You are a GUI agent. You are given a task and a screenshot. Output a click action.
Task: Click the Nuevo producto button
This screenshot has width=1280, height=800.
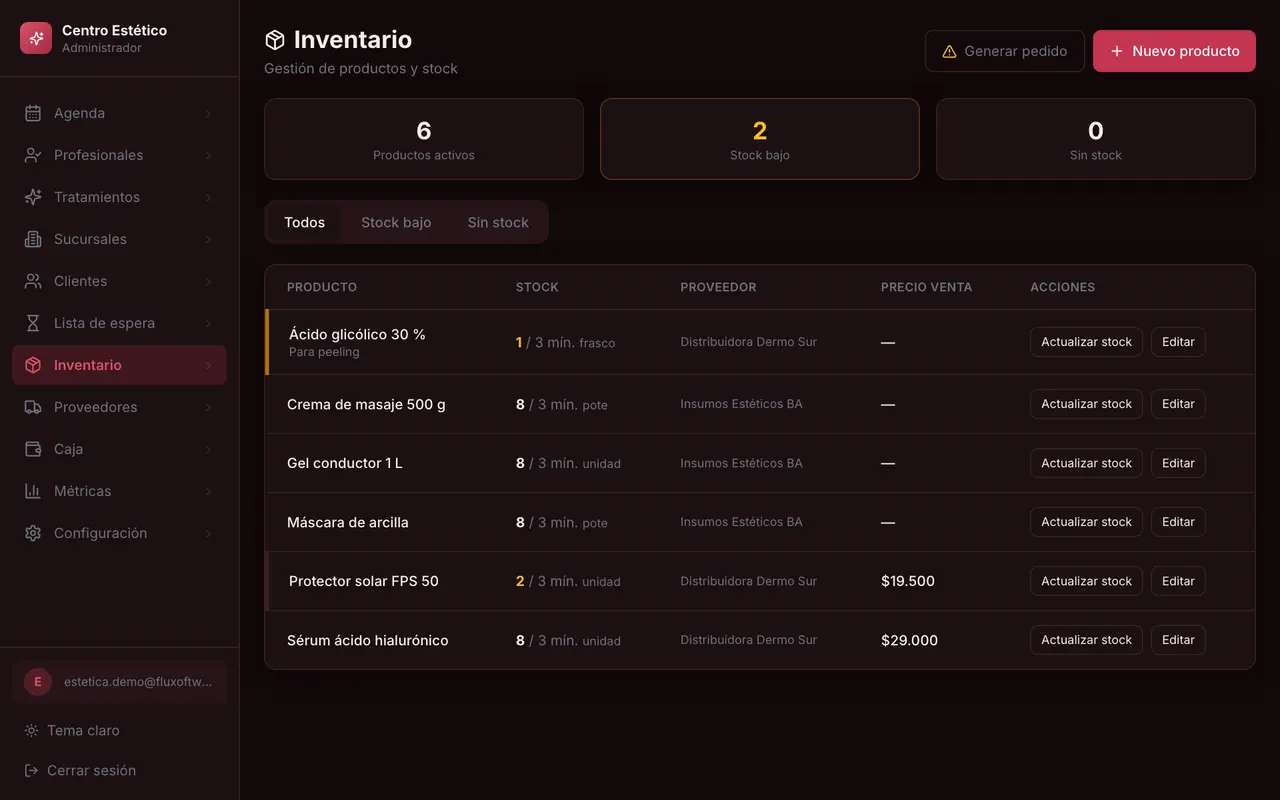click(1174, 51)
